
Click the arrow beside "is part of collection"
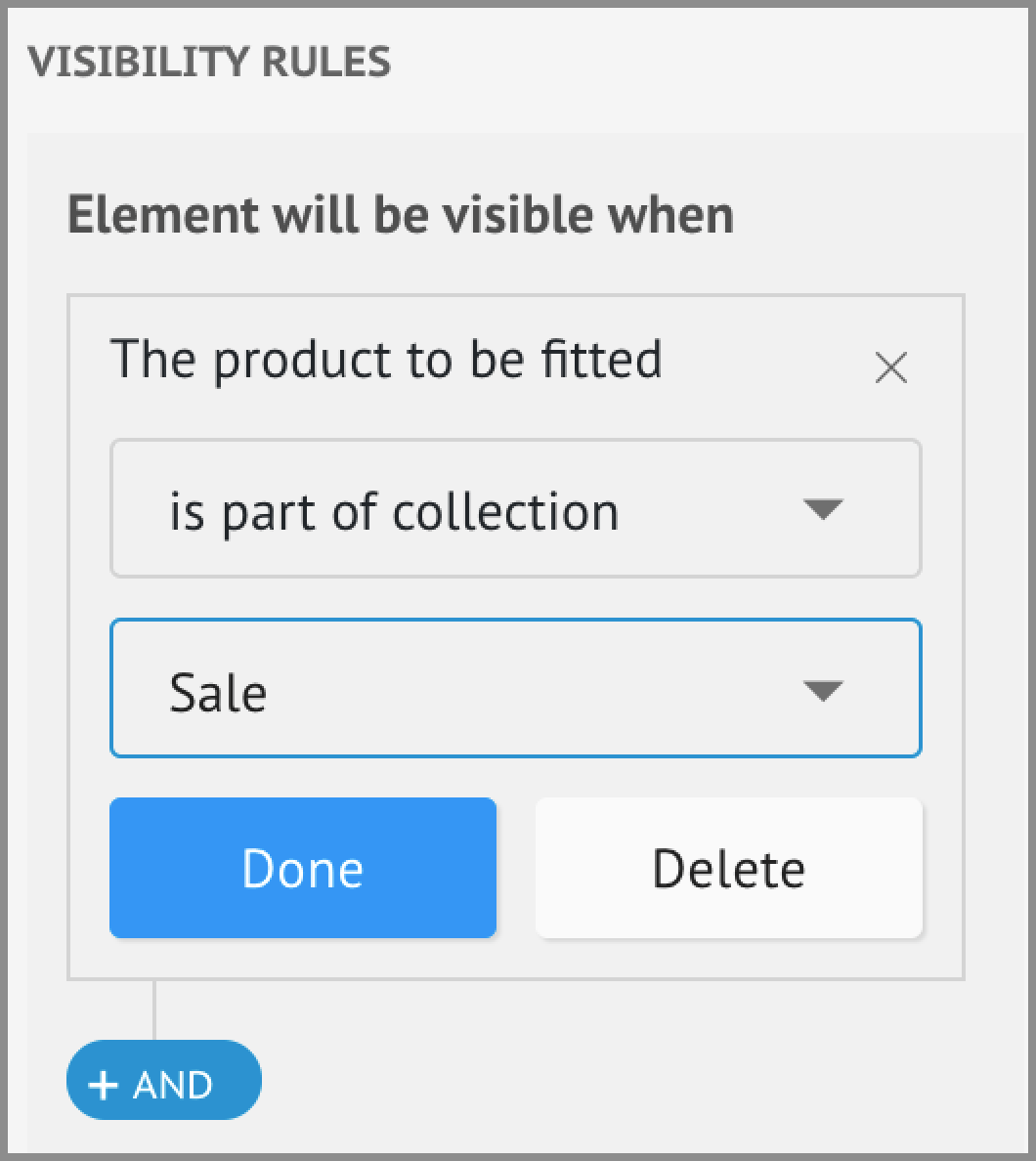822,509
